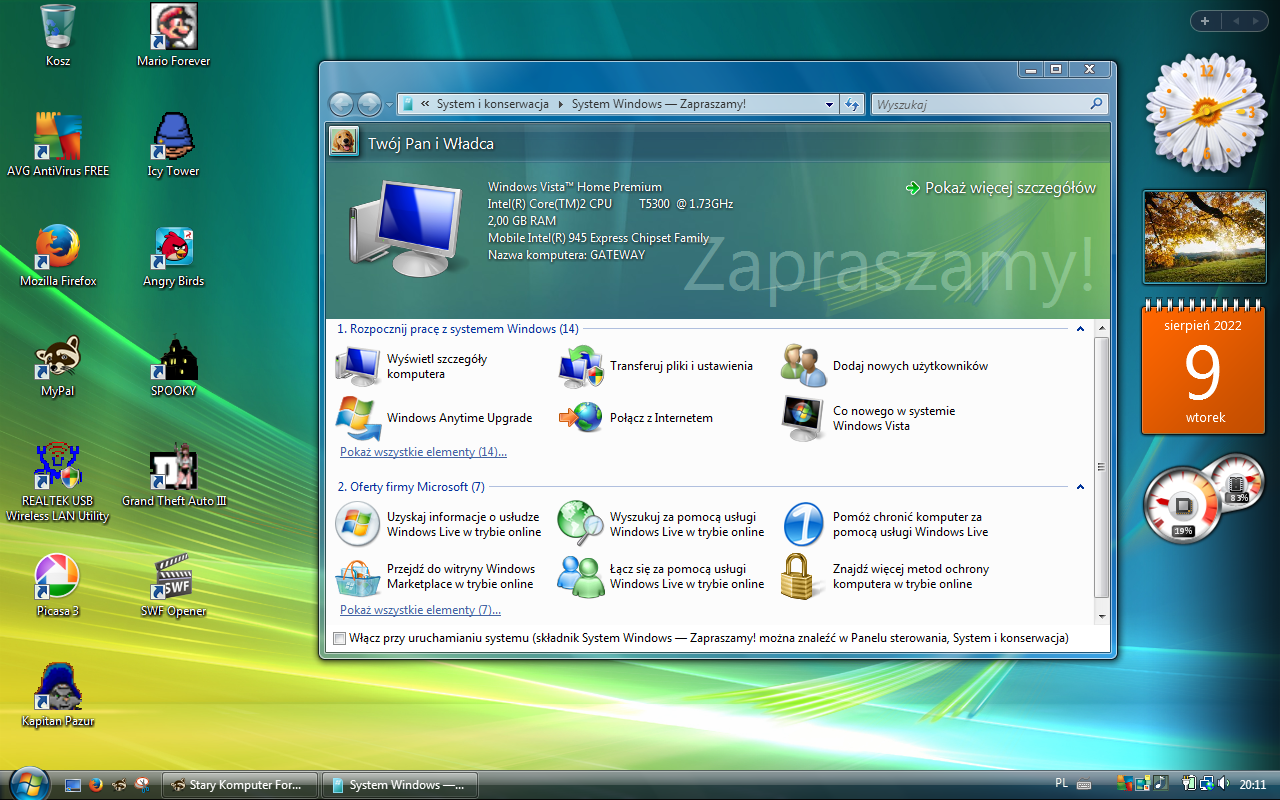
Task: Click the Windows Live OneCare protection icon
Action: [803, 524]
